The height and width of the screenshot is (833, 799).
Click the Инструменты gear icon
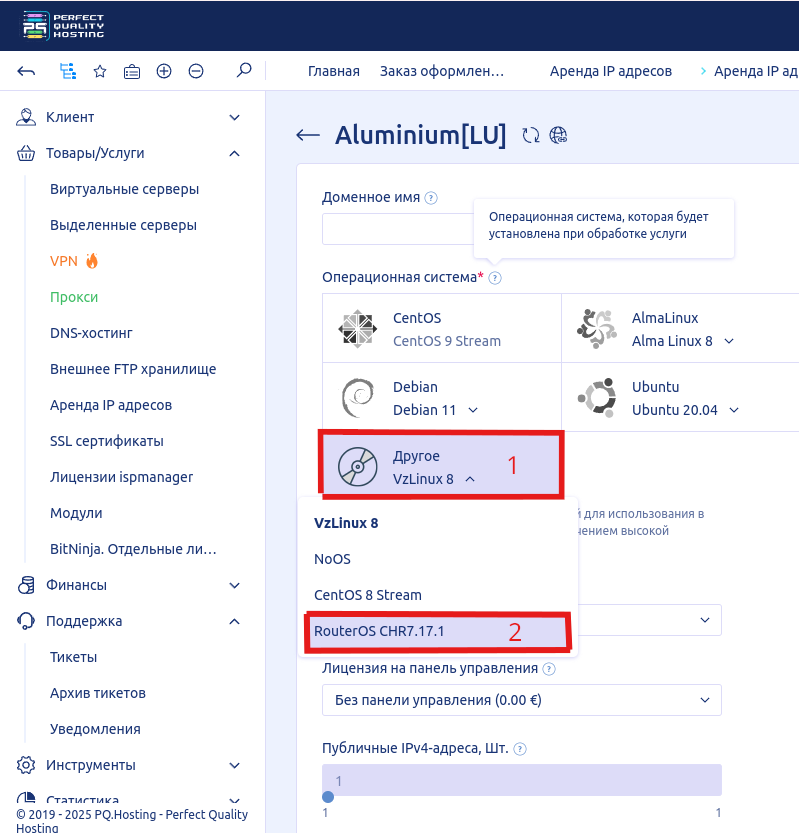(x=26, y=766)
